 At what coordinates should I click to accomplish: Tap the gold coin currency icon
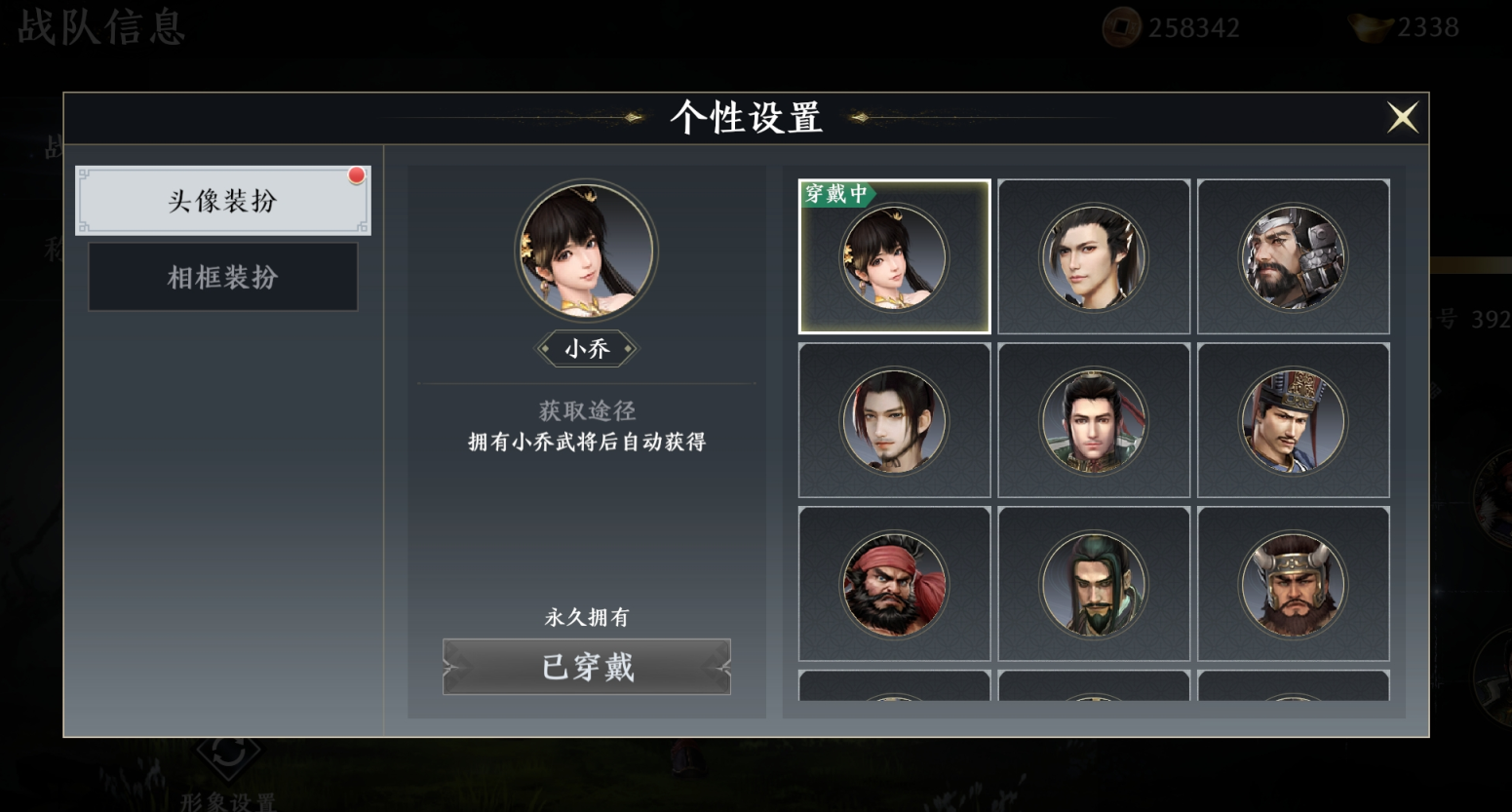tap(1121, 27)
